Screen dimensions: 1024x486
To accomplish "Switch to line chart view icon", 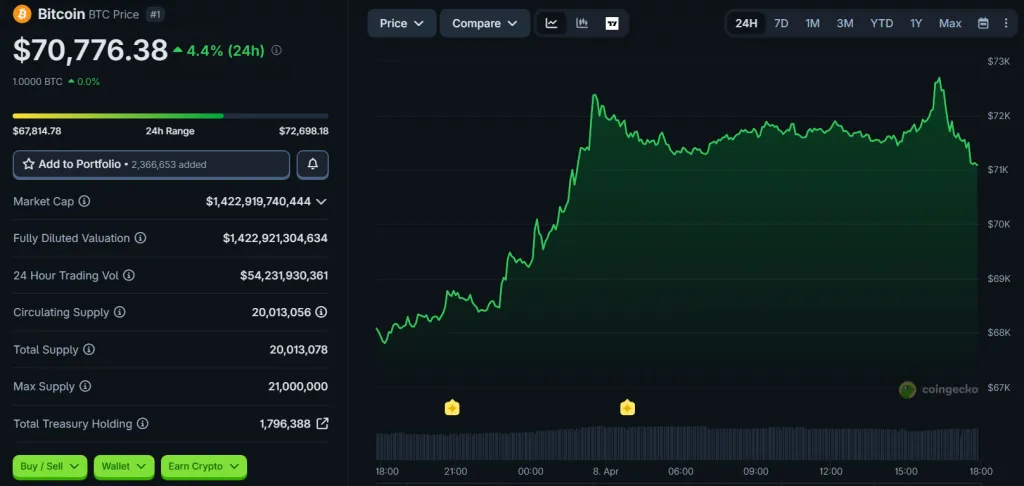I will [x=552, y=24].
